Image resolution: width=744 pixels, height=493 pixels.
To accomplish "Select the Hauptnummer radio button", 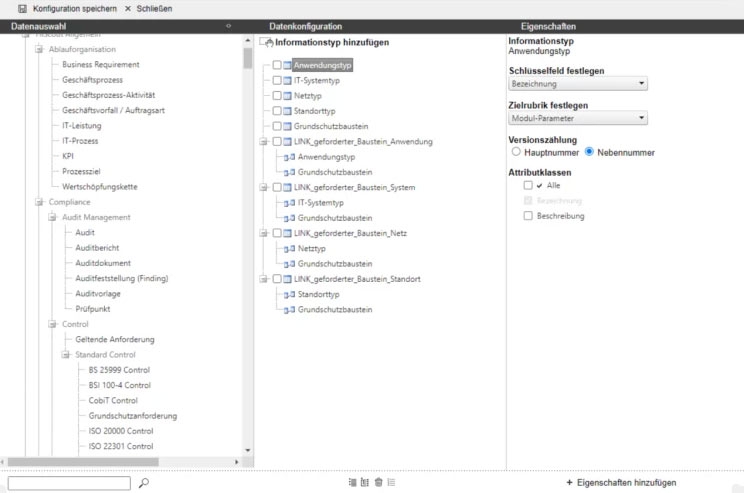I will tap(516, 152).
